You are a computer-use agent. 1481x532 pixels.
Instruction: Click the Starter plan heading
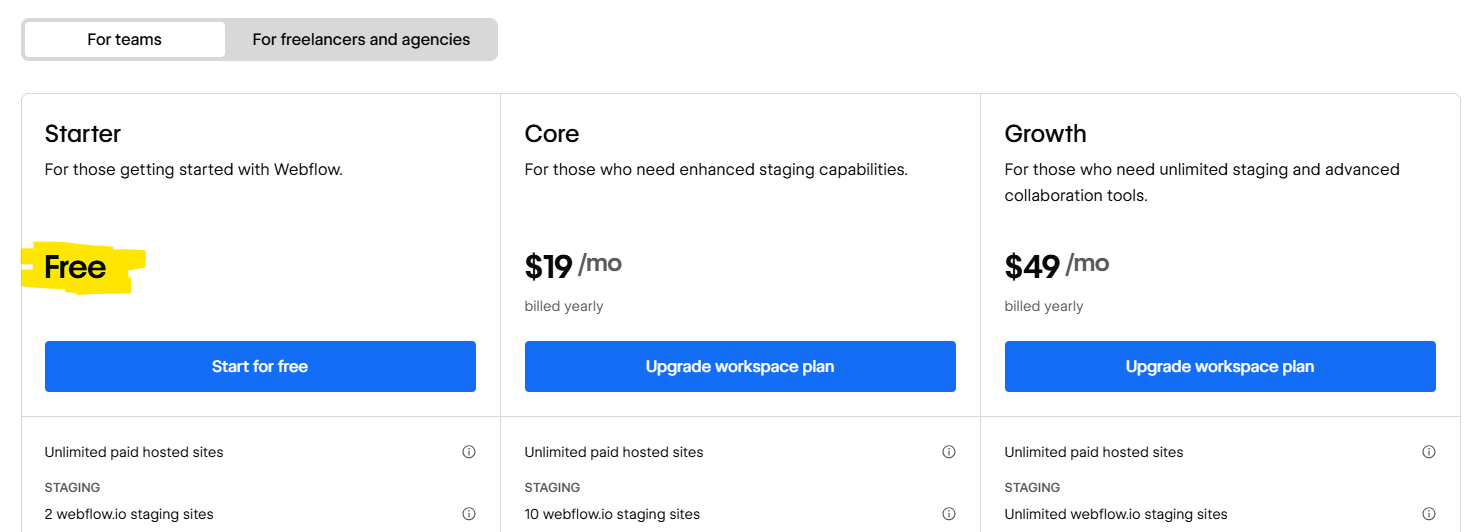click(x=83, y=134)
